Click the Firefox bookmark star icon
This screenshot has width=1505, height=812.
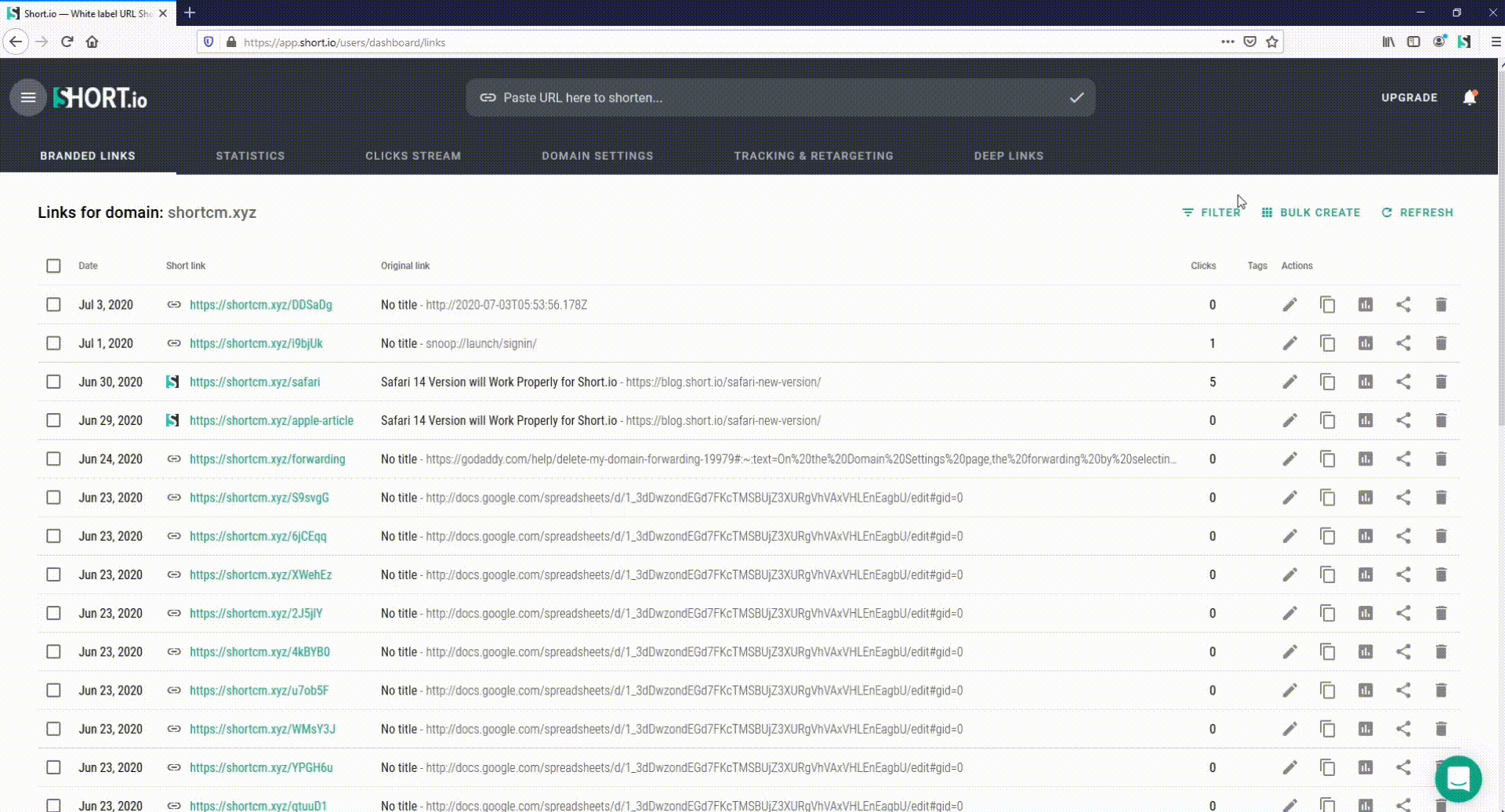point(1272,42)
